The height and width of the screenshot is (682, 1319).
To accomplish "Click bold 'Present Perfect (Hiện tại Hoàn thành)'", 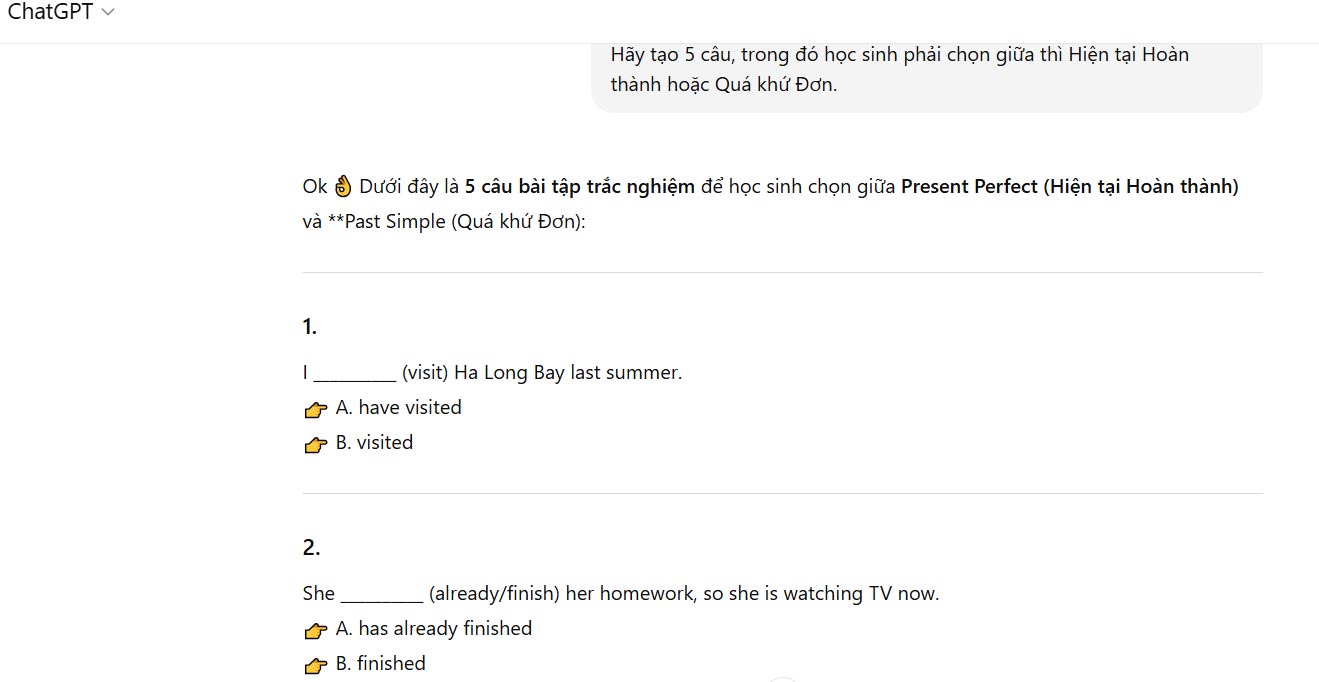I will [1069, 187].
